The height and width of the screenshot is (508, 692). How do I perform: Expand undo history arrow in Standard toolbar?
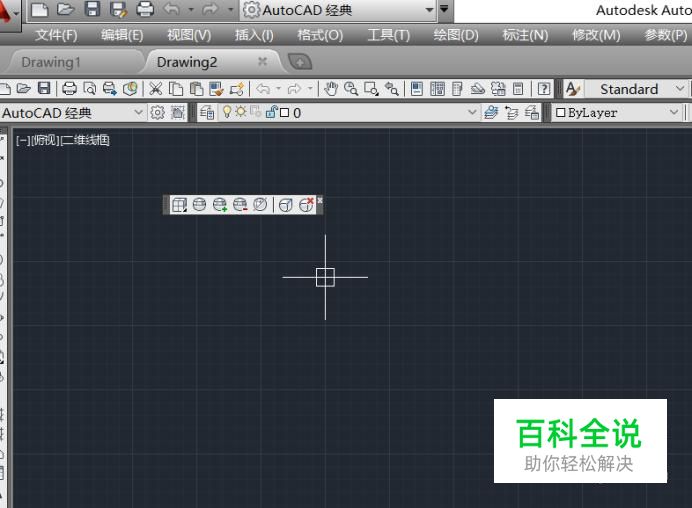point(278,89)
